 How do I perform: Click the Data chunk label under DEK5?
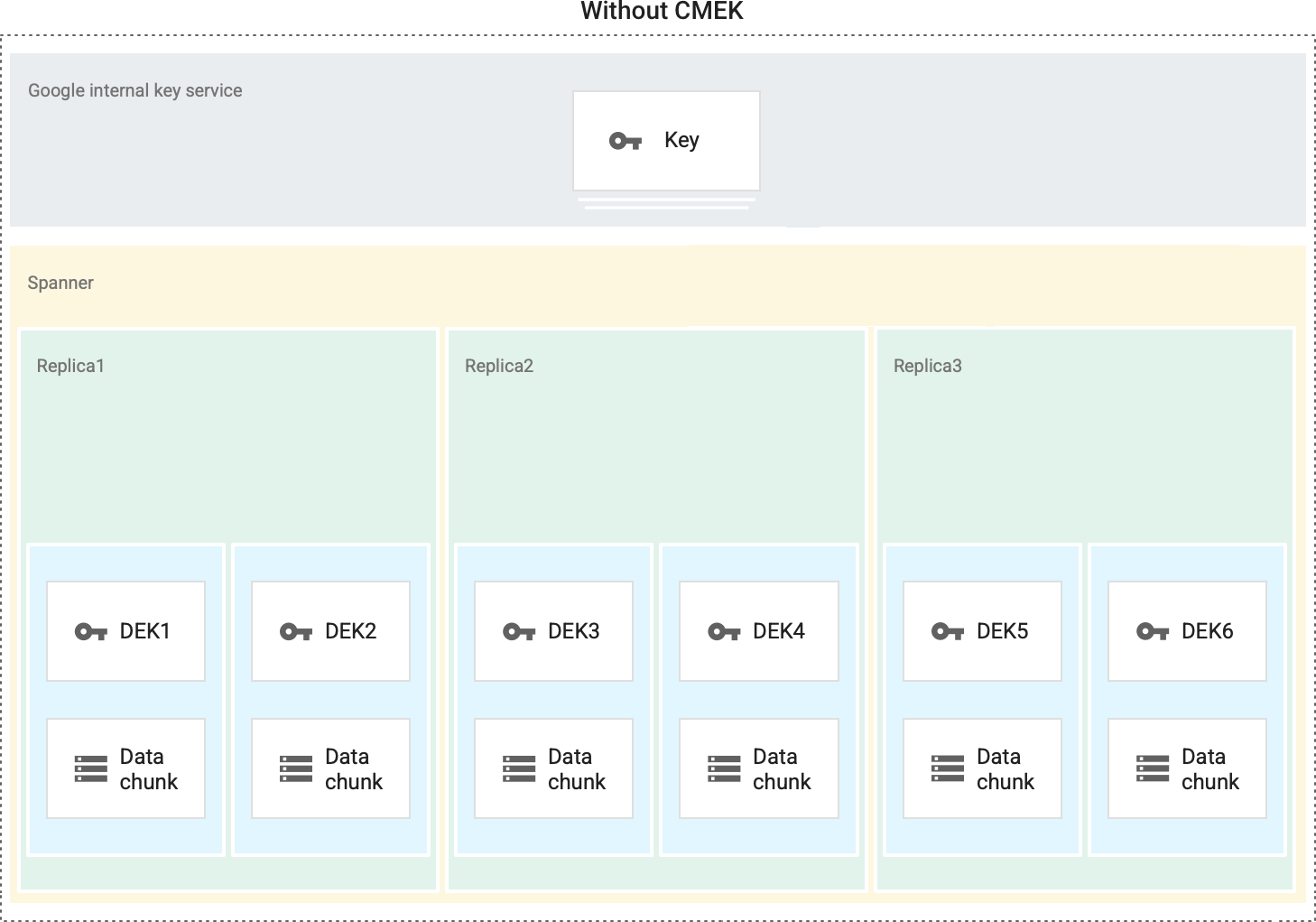1004,768
